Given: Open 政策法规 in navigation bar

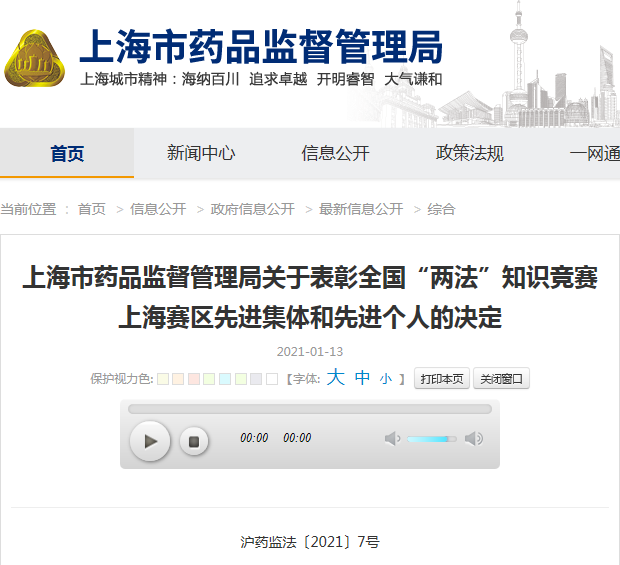Looking at the screenshot, I should 470,153.
